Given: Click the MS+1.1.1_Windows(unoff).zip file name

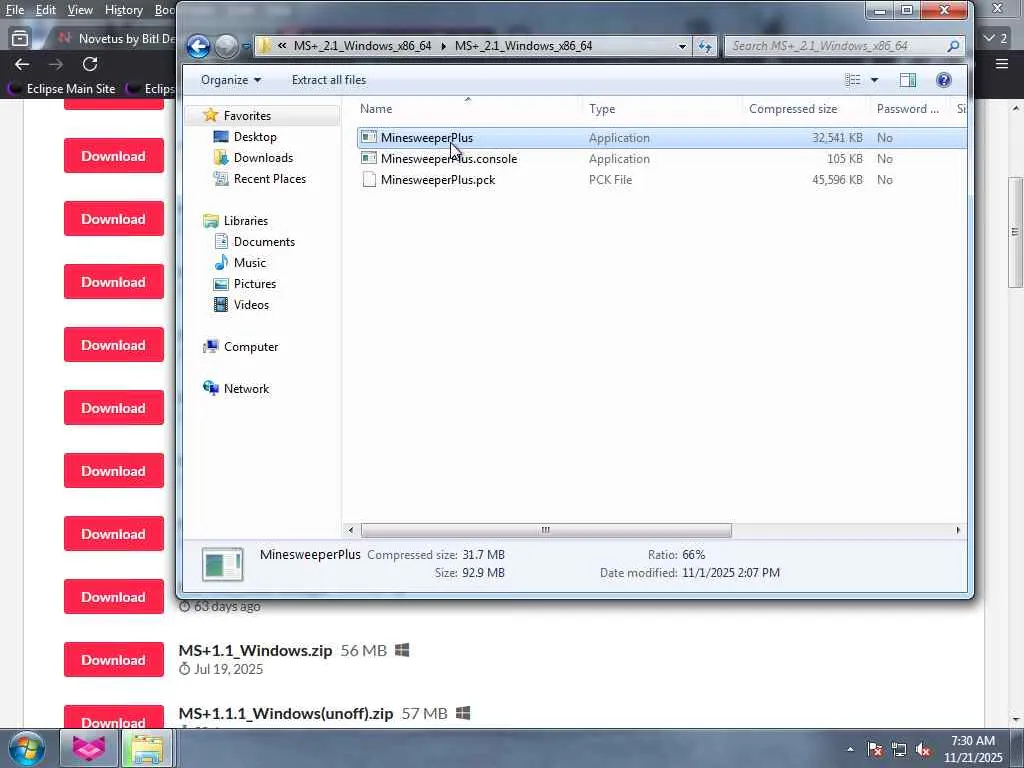Looking at the screenshot, I should click(x=286, y=713).
